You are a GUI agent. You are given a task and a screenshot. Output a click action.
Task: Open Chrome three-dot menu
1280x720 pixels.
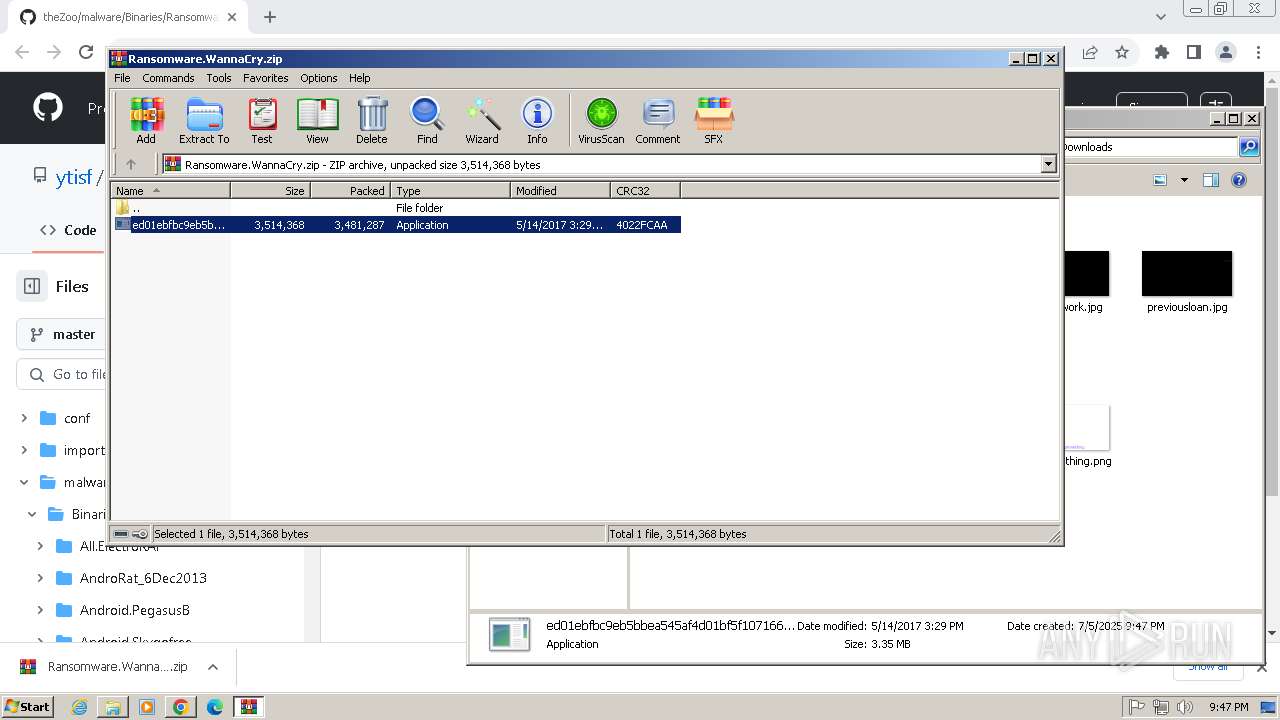(x=1258, y=52)
